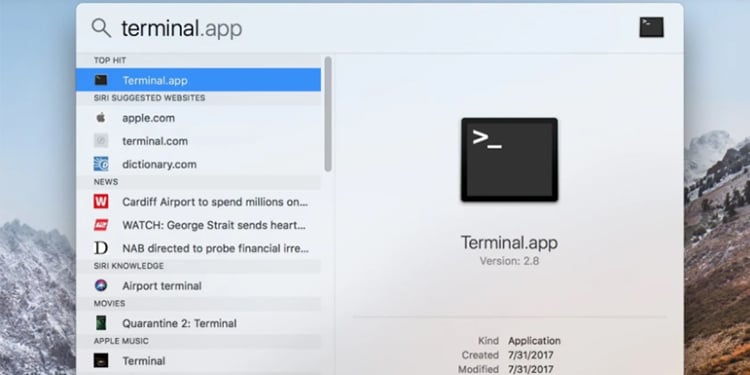Viewport: 750px width, 375px height.
Task: Open the Cardiff Airport news result
Action: click(199, 201)
